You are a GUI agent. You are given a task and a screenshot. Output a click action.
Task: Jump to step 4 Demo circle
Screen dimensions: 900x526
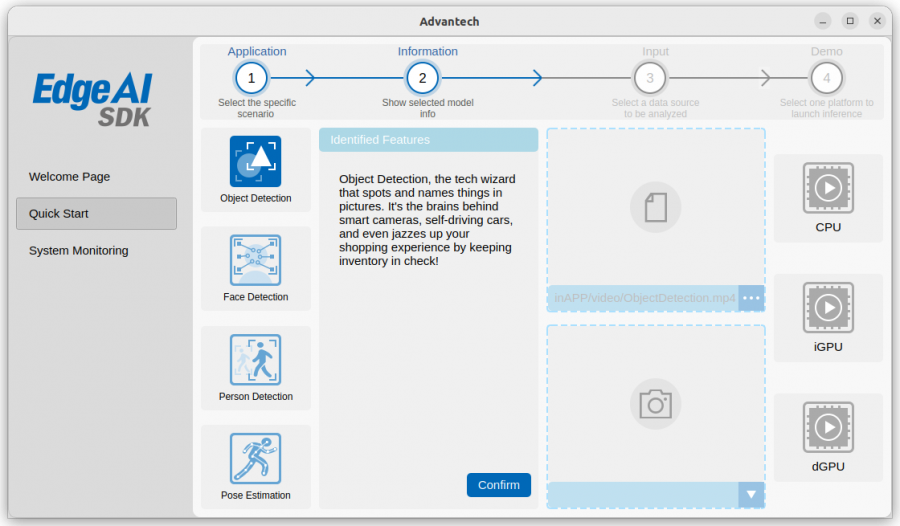pyautogui.click(x=827, y=78)
